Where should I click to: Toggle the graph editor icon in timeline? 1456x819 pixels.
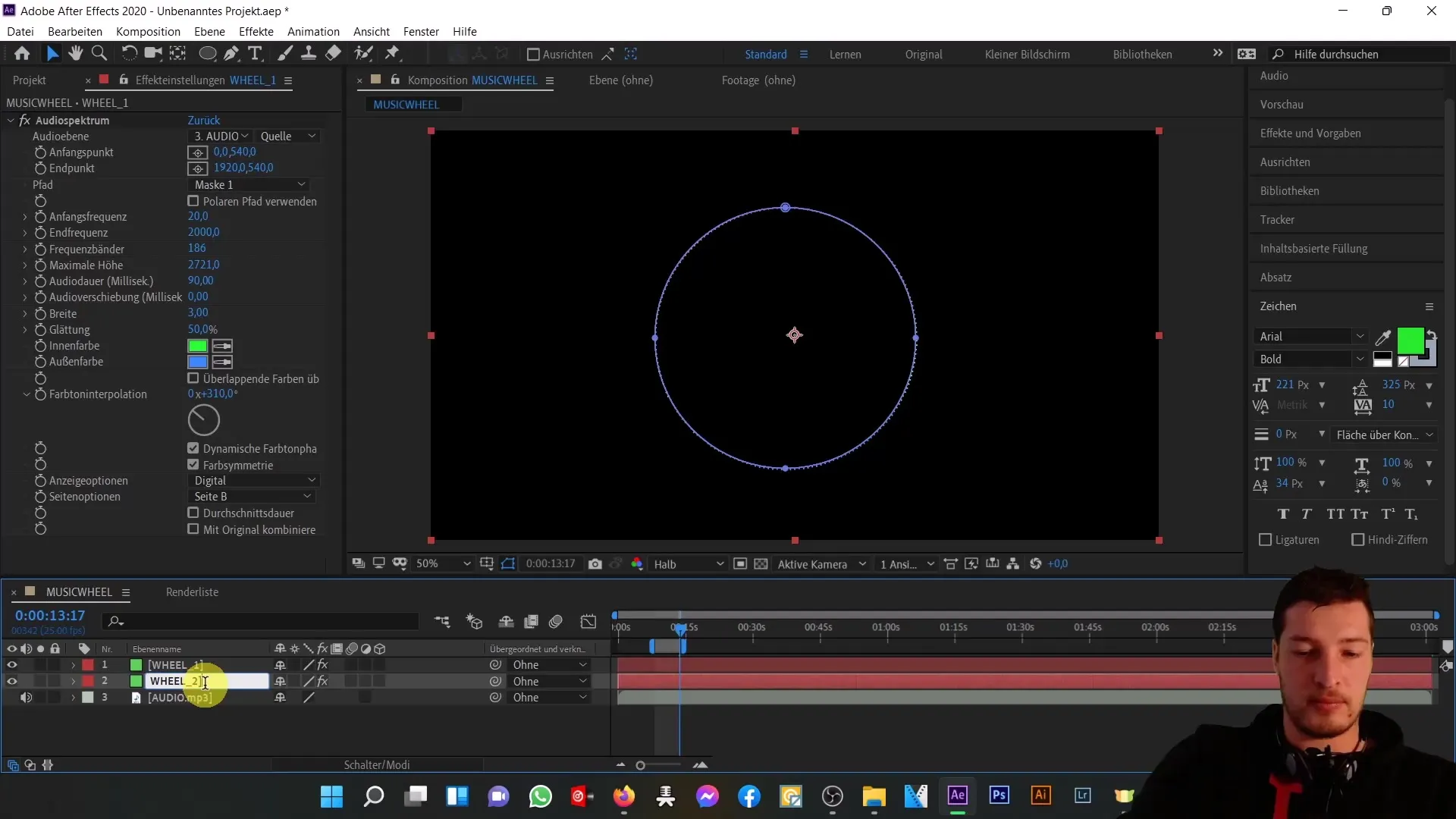click(x=588, y=622)
